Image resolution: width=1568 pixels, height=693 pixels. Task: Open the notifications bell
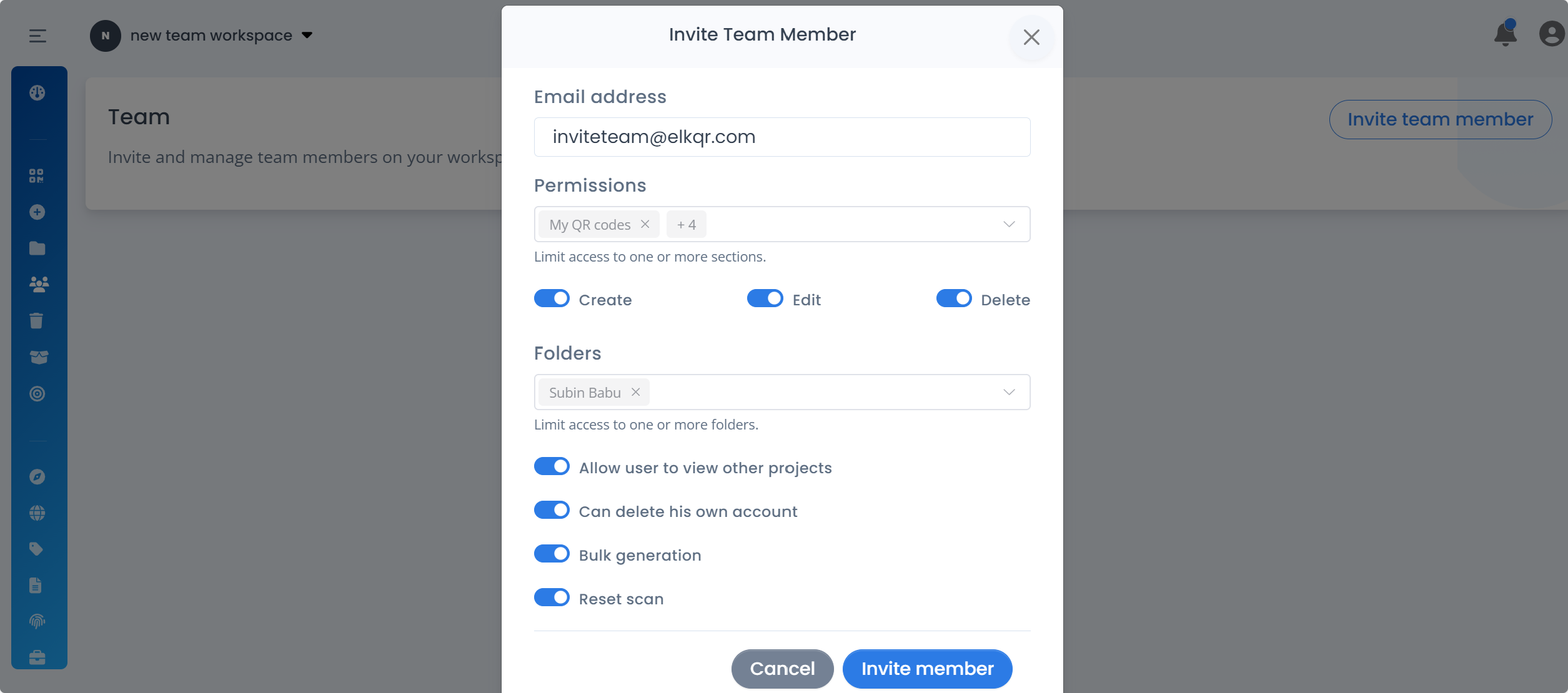point(1506,34)
